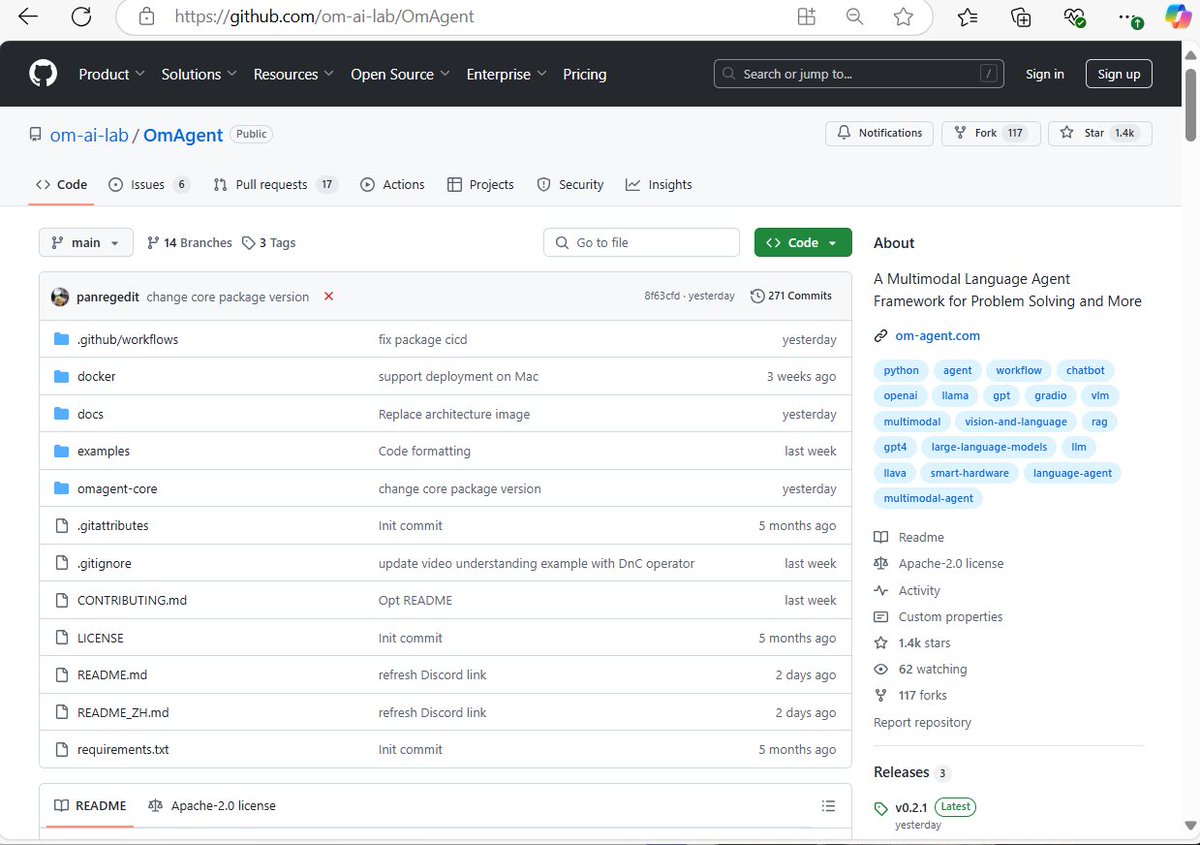This screenshot has width=1200, height=845.
Task: Click the Sign up button
Action: tap(1119, 74)
